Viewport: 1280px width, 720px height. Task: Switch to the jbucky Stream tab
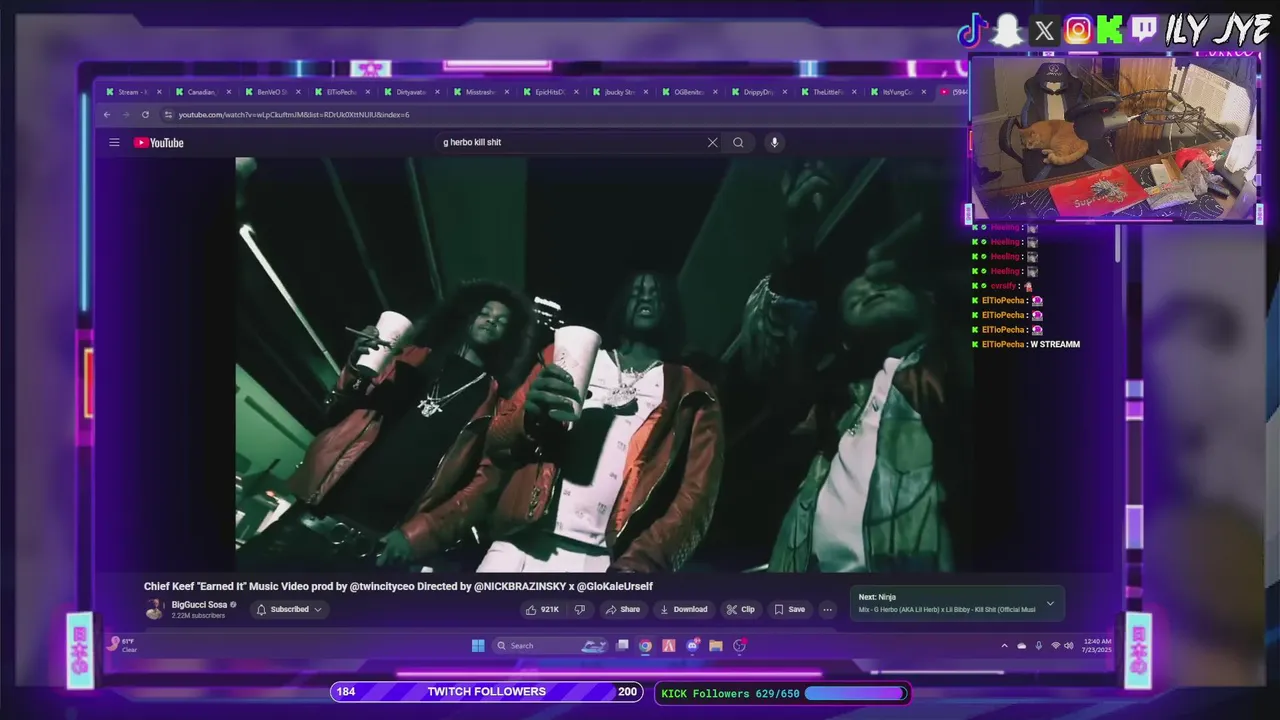[x=619, y=92]
